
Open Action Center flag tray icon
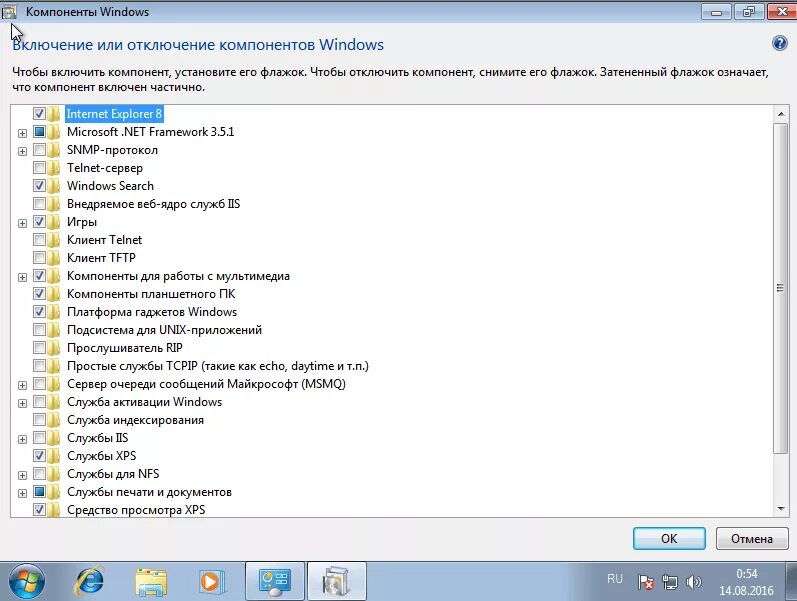pyautogui.click(x=646, y=582)
